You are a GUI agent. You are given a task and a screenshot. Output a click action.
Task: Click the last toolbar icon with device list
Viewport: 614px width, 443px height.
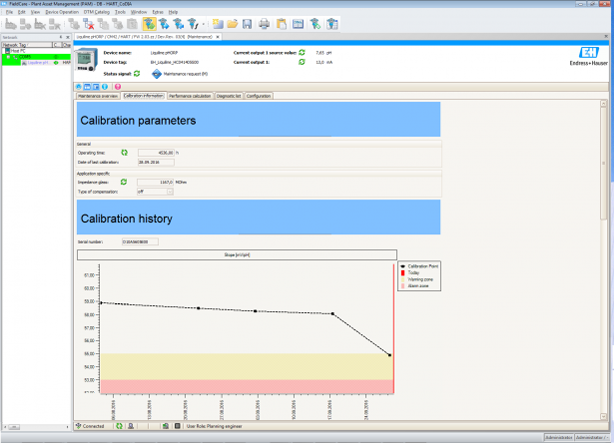[x=332, y=24]
